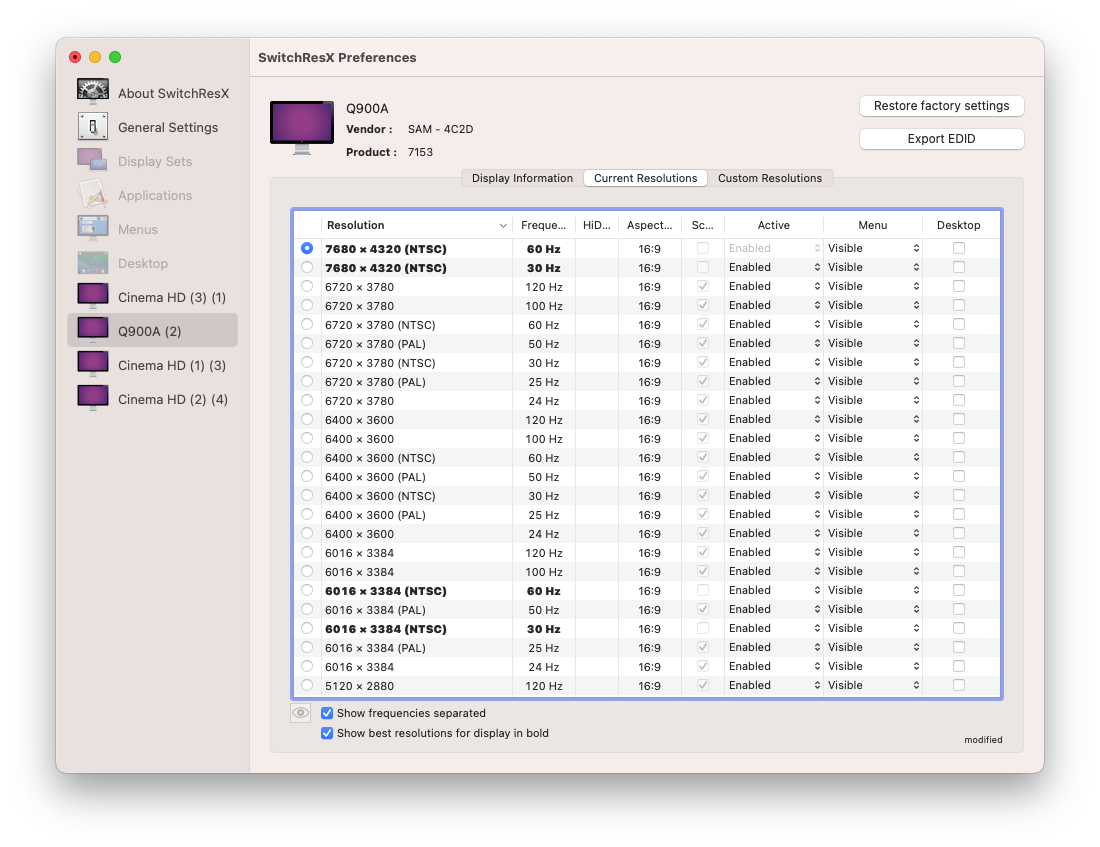Select radio for 5120 × 2880 120 Hz

pos(307,686)
